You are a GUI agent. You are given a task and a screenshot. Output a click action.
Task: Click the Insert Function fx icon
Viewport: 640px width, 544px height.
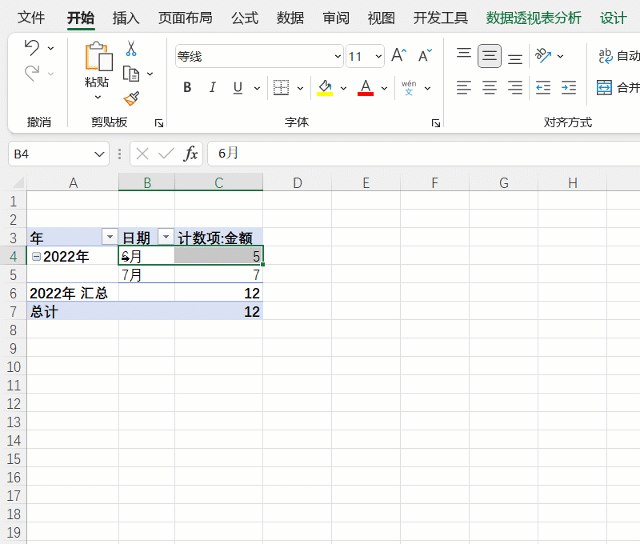click(x=190, y=153)
